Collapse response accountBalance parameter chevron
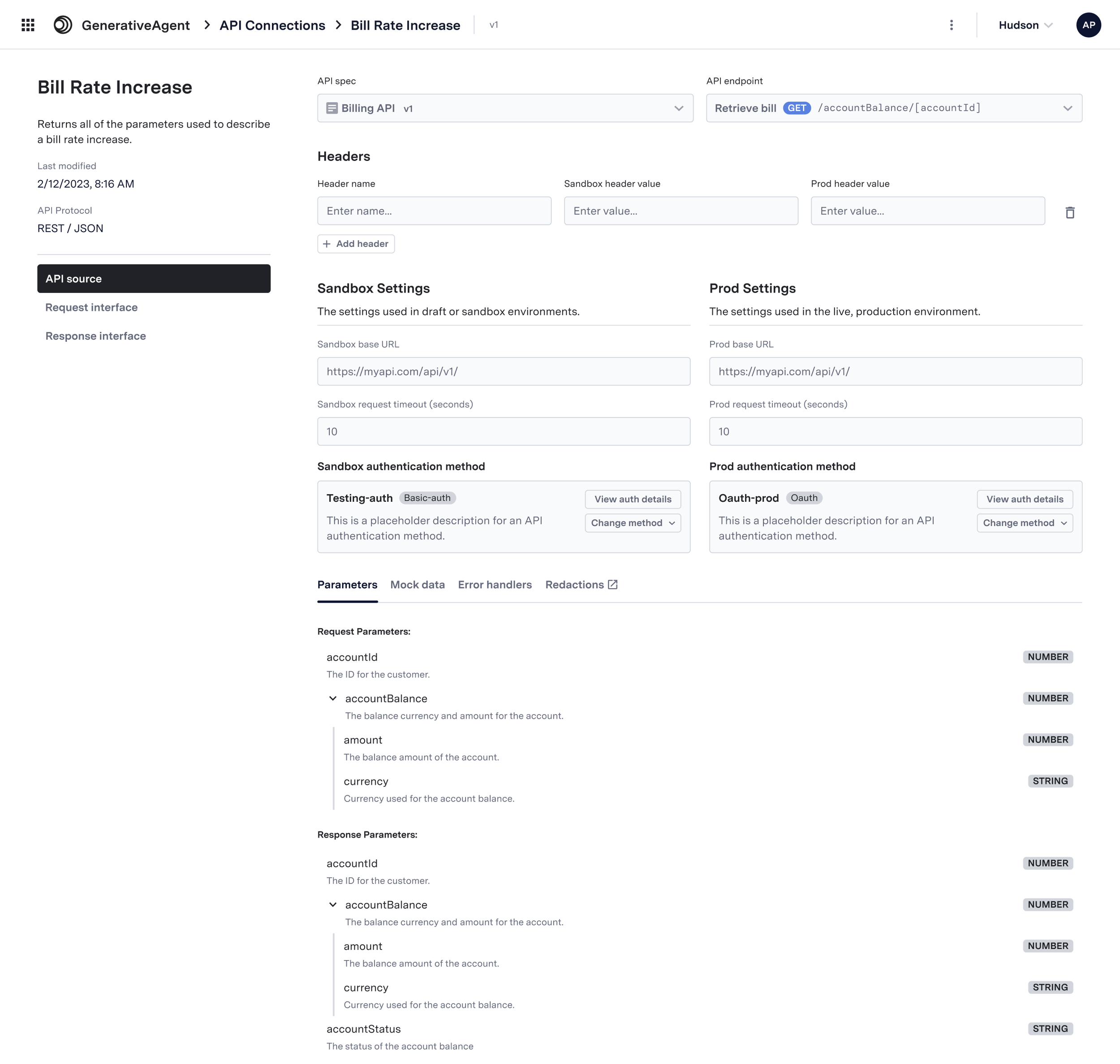 tap(333, 905)
